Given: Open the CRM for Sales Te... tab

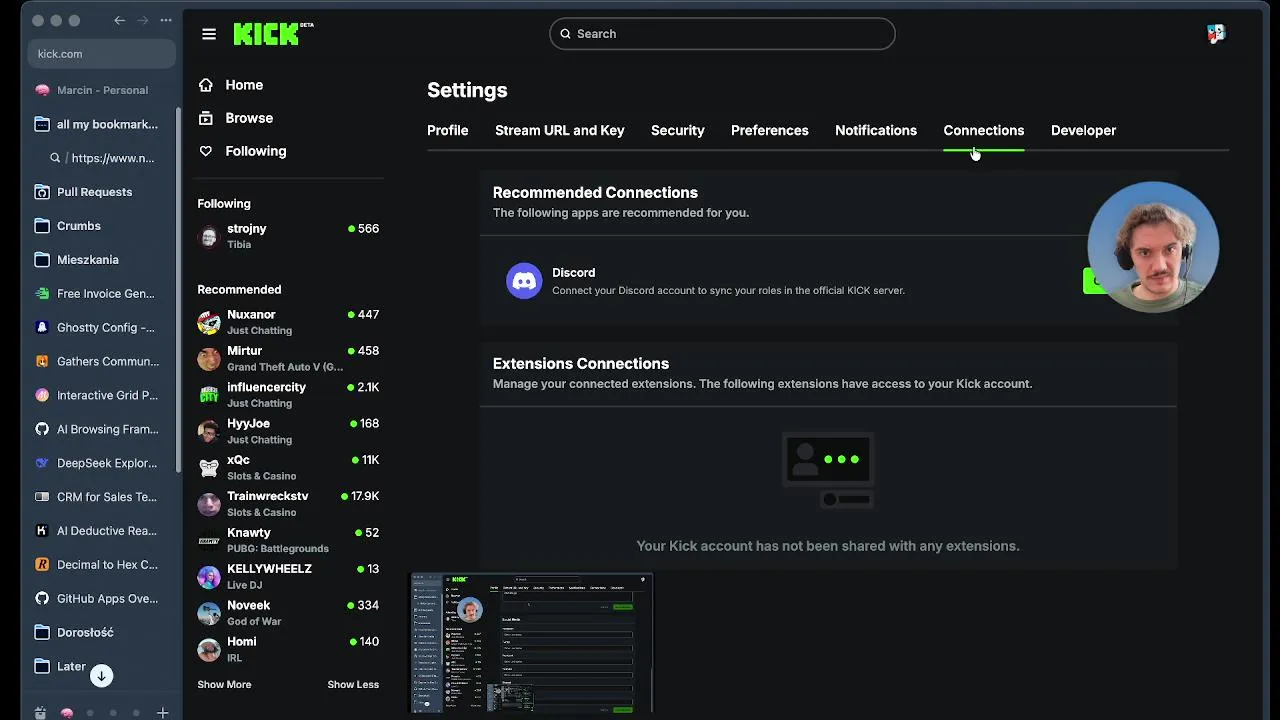Looking at the screenshot, I should point(100,497).
